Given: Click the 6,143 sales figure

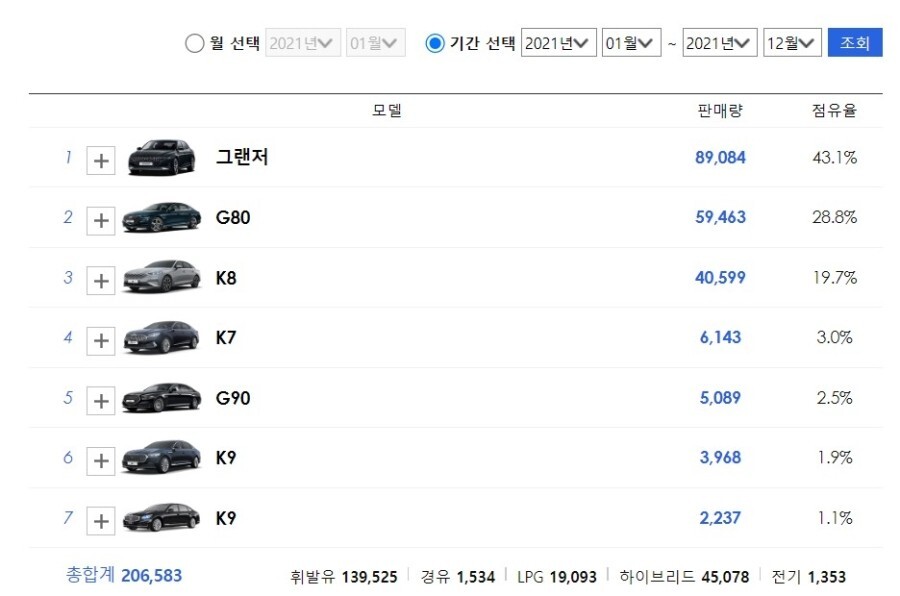Looking at the screenshot, I should coord(720,337).
